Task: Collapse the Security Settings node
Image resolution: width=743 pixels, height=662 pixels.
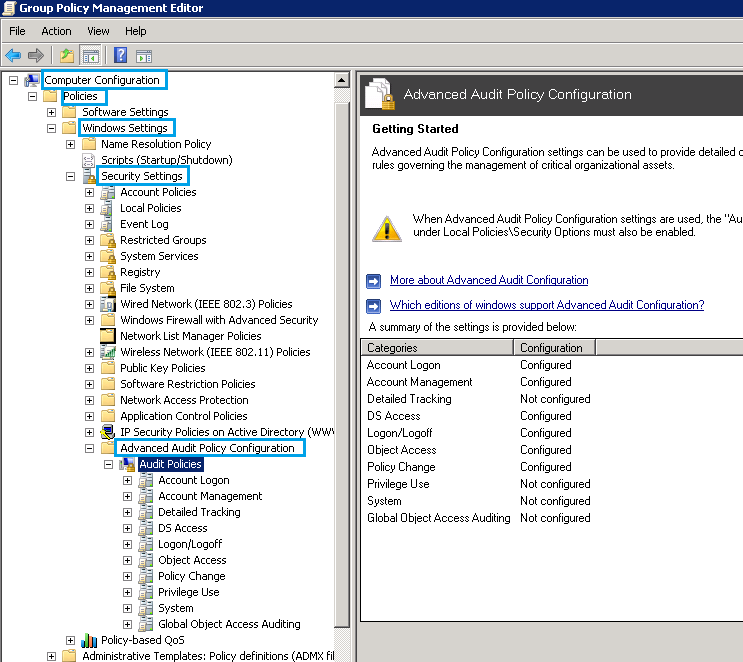Action: [x=71, y=176]
